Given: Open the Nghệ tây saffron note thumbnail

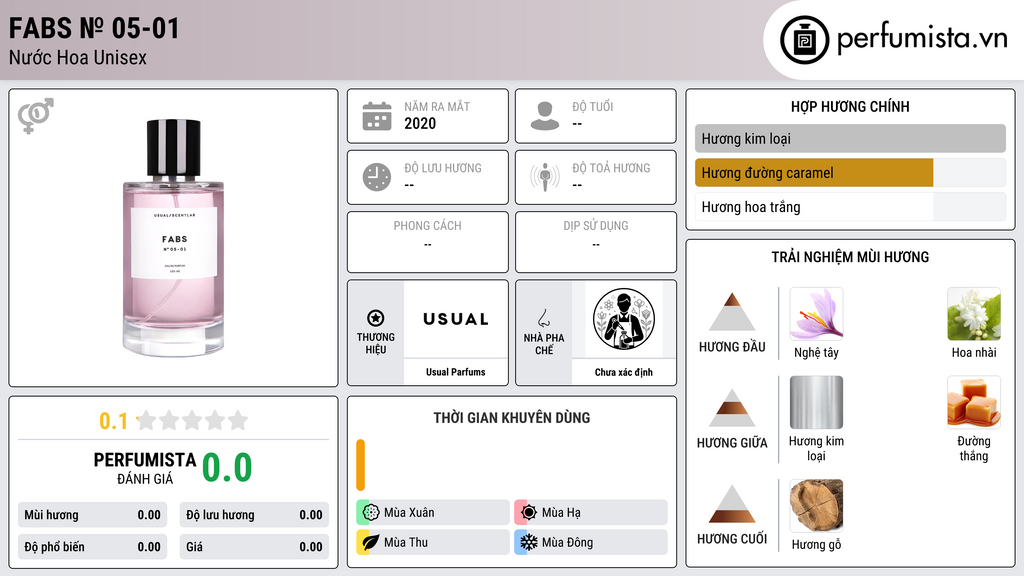Looking at the screenshot, I should [x=816, y=313].
